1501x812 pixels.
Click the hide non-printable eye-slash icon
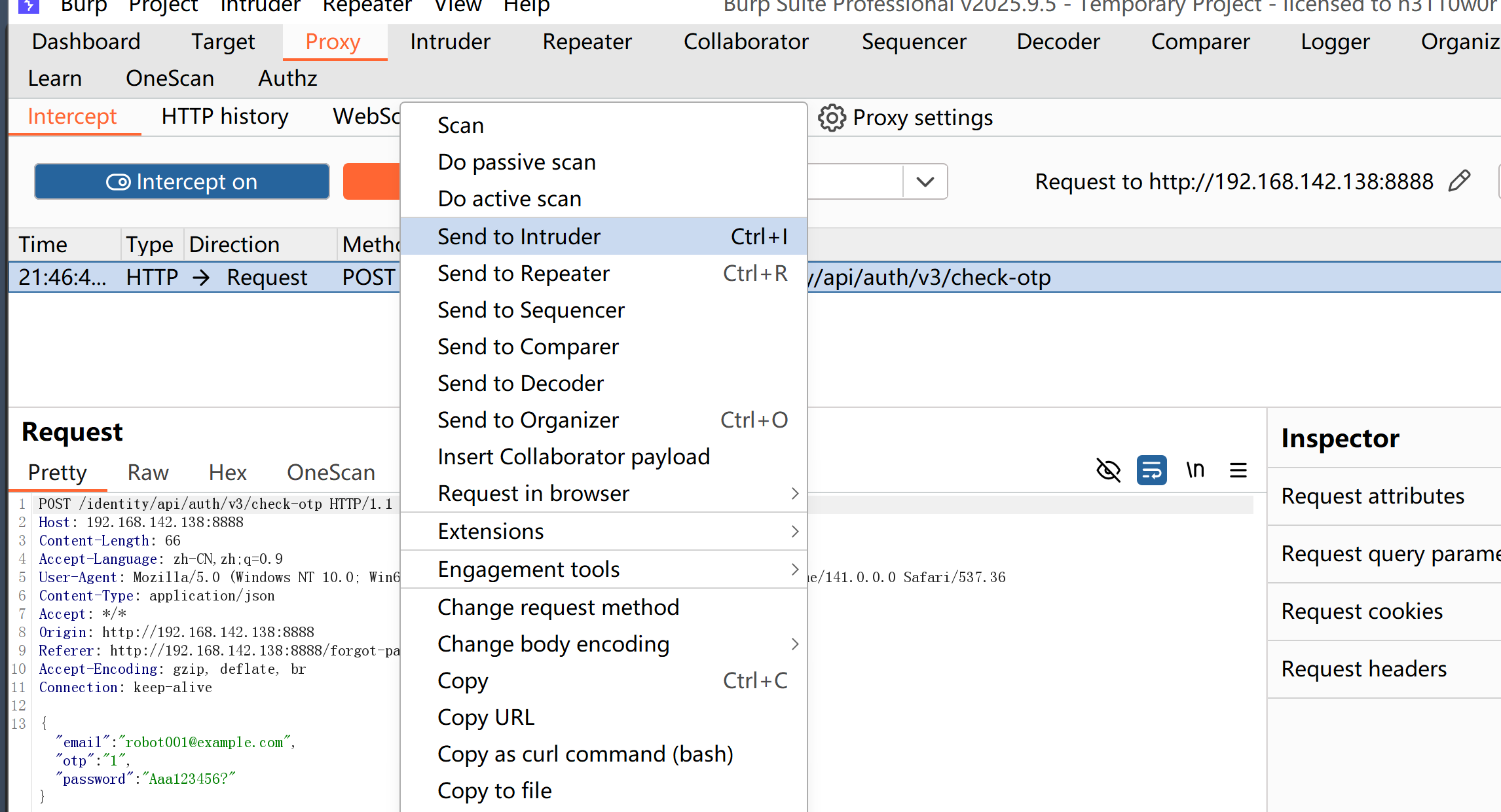click(1108, 470)
